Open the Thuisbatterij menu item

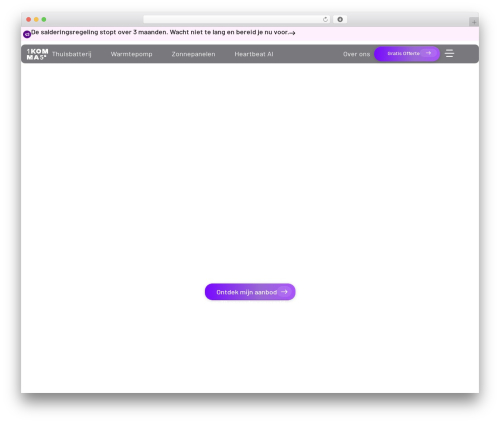(72, 54)
